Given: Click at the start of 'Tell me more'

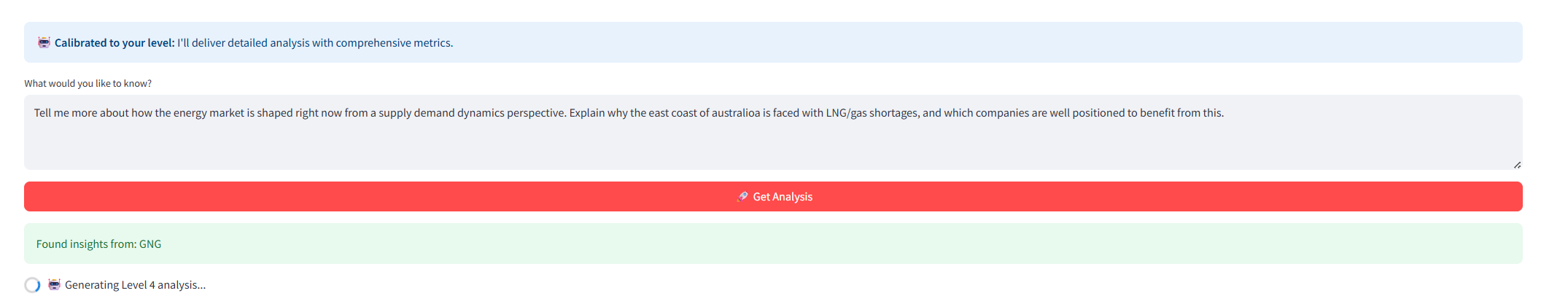Looking at the screenshot, I should click(x=35, y=113).
